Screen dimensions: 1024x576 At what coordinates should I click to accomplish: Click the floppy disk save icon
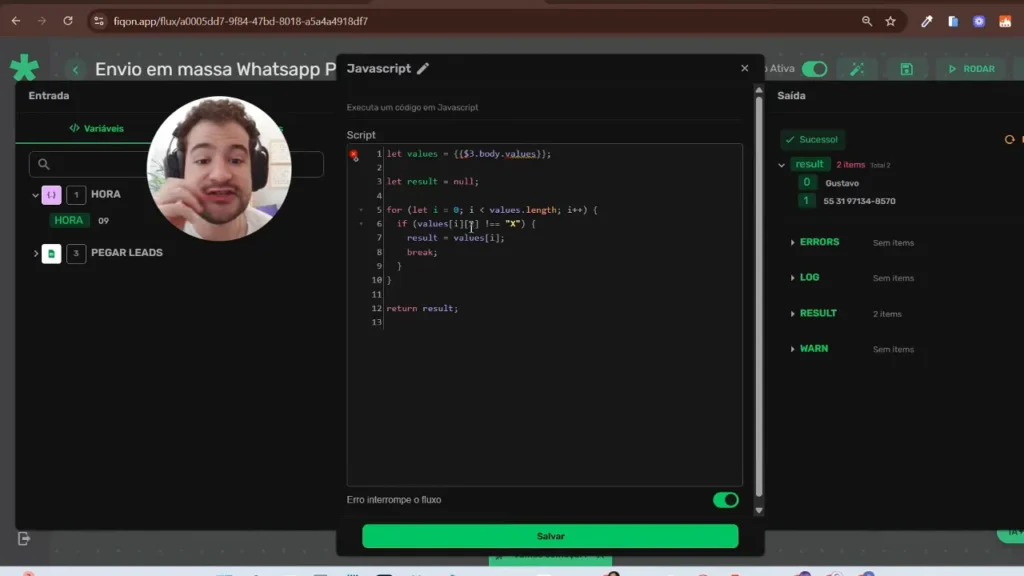click(906, 69)
